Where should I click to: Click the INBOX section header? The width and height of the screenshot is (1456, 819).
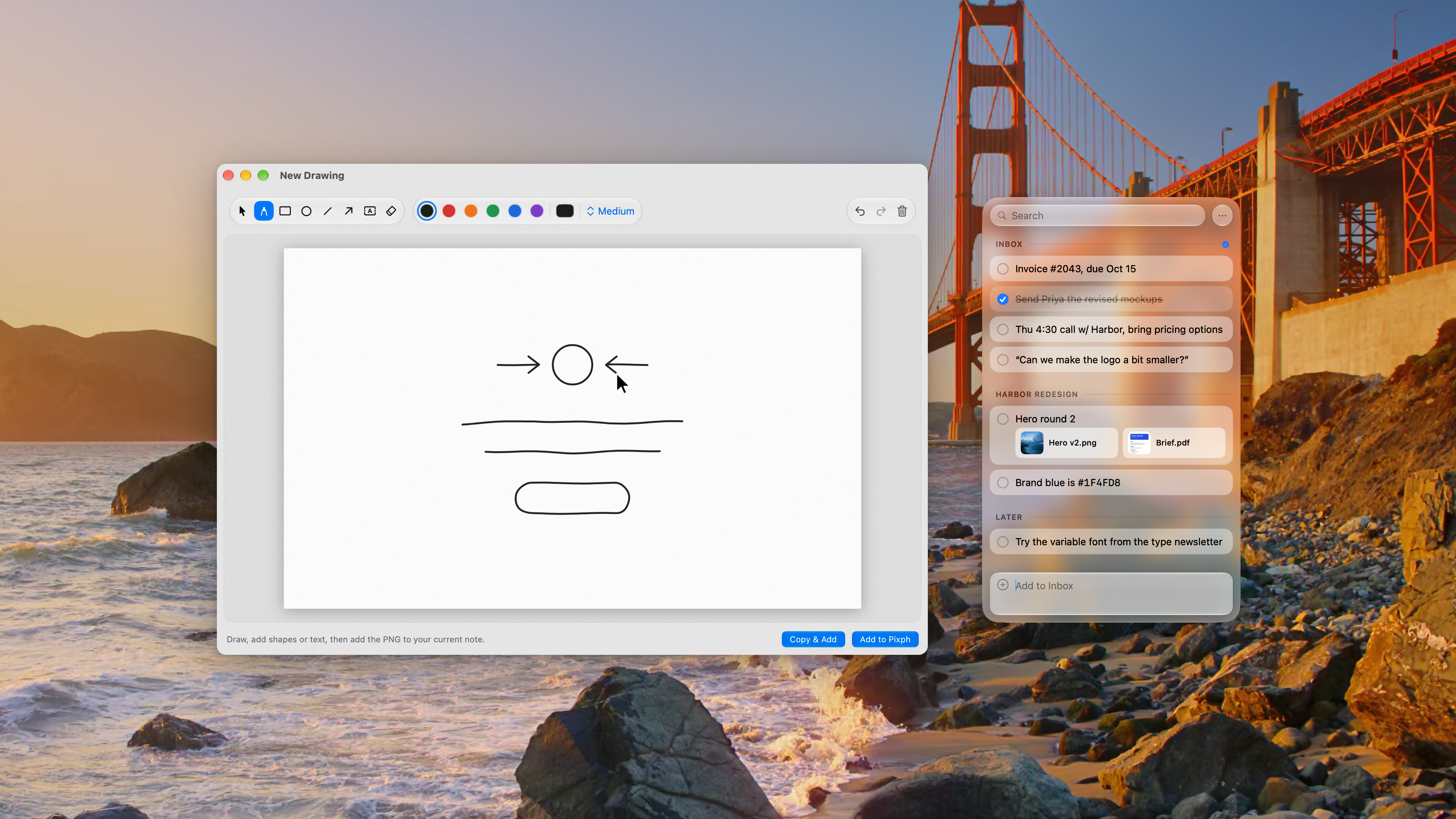(1009, 244)
